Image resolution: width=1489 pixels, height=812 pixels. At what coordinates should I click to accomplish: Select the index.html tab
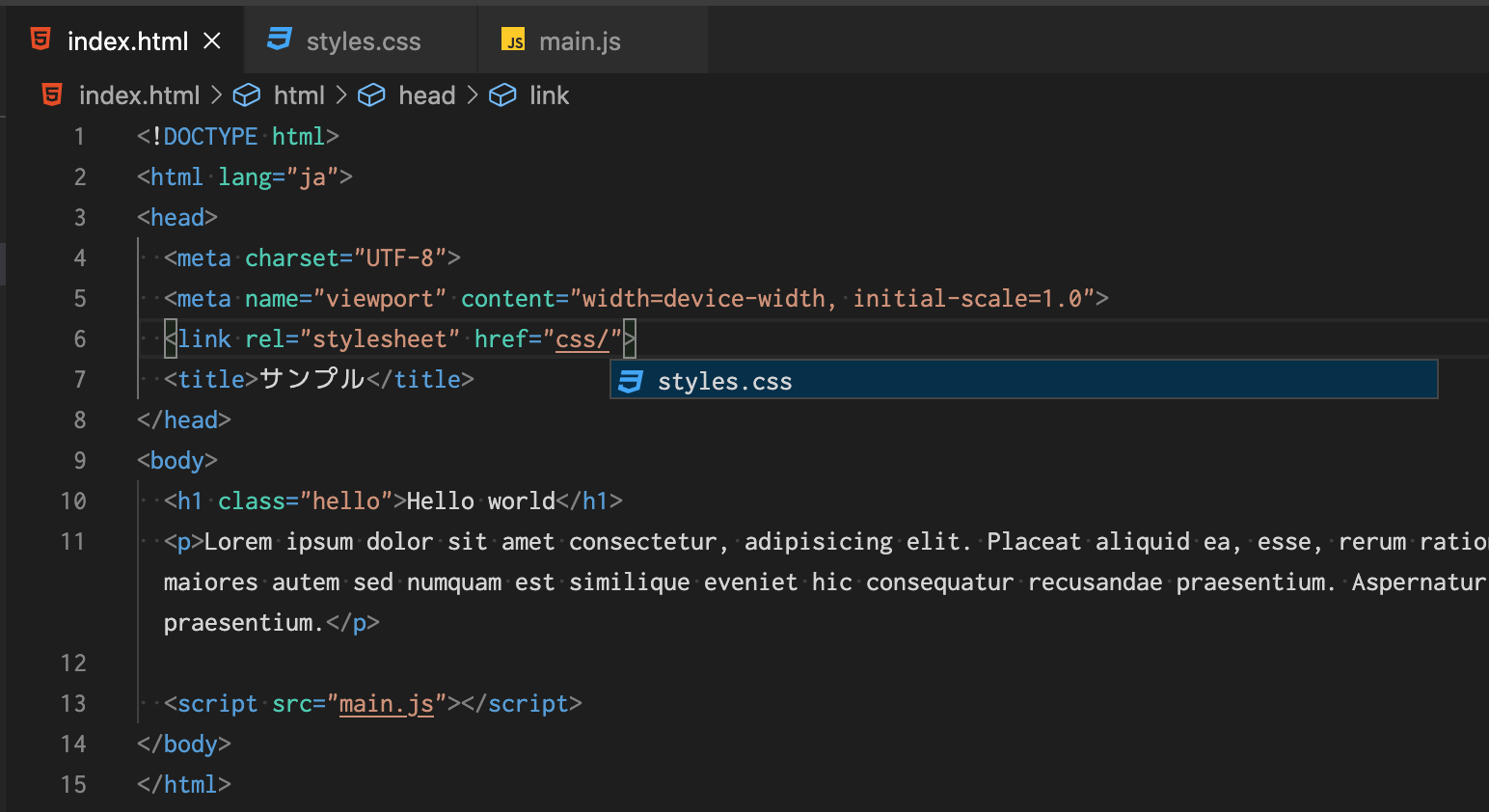[x=125, y=41]
